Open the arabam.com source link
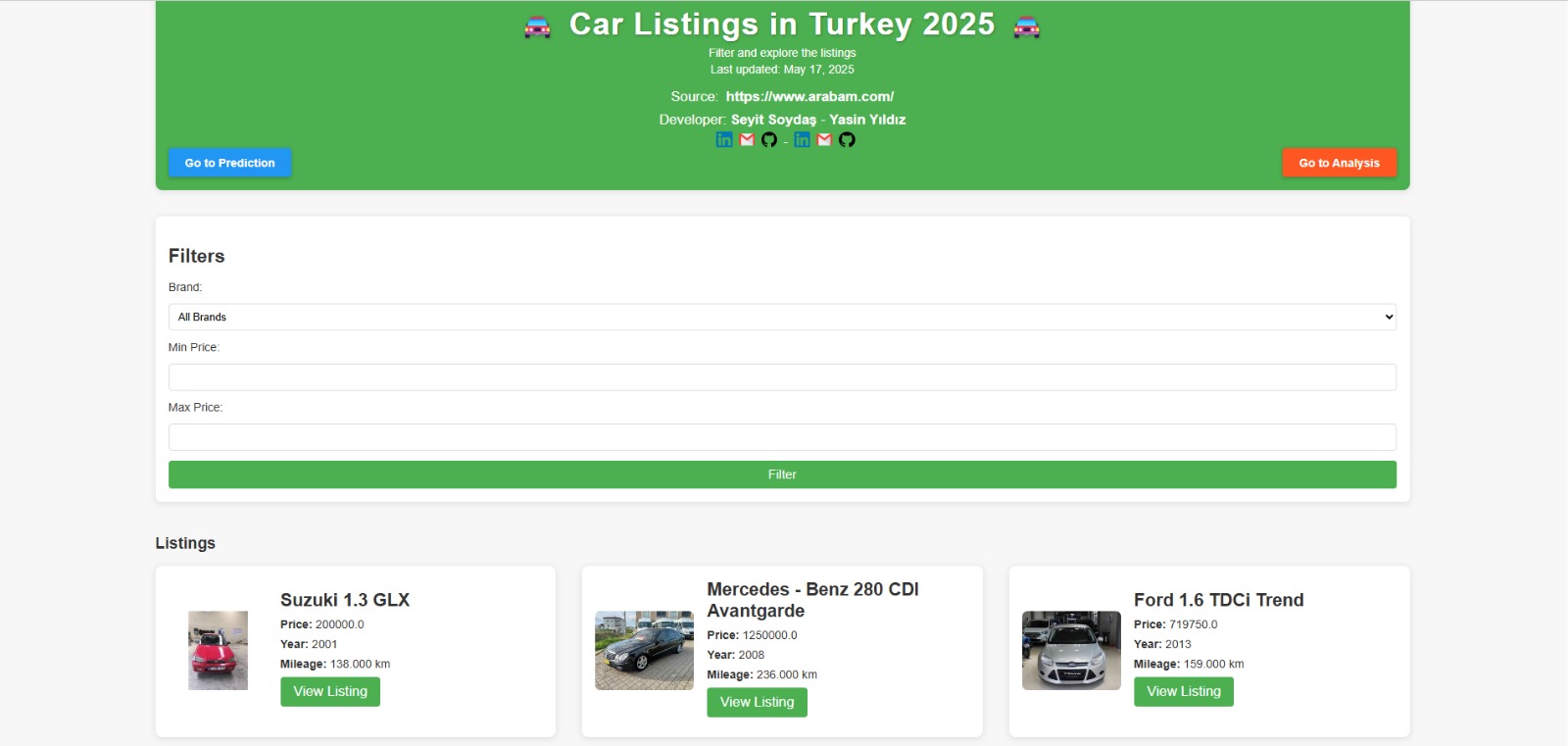1568x746 pixels. click(809, 96)
